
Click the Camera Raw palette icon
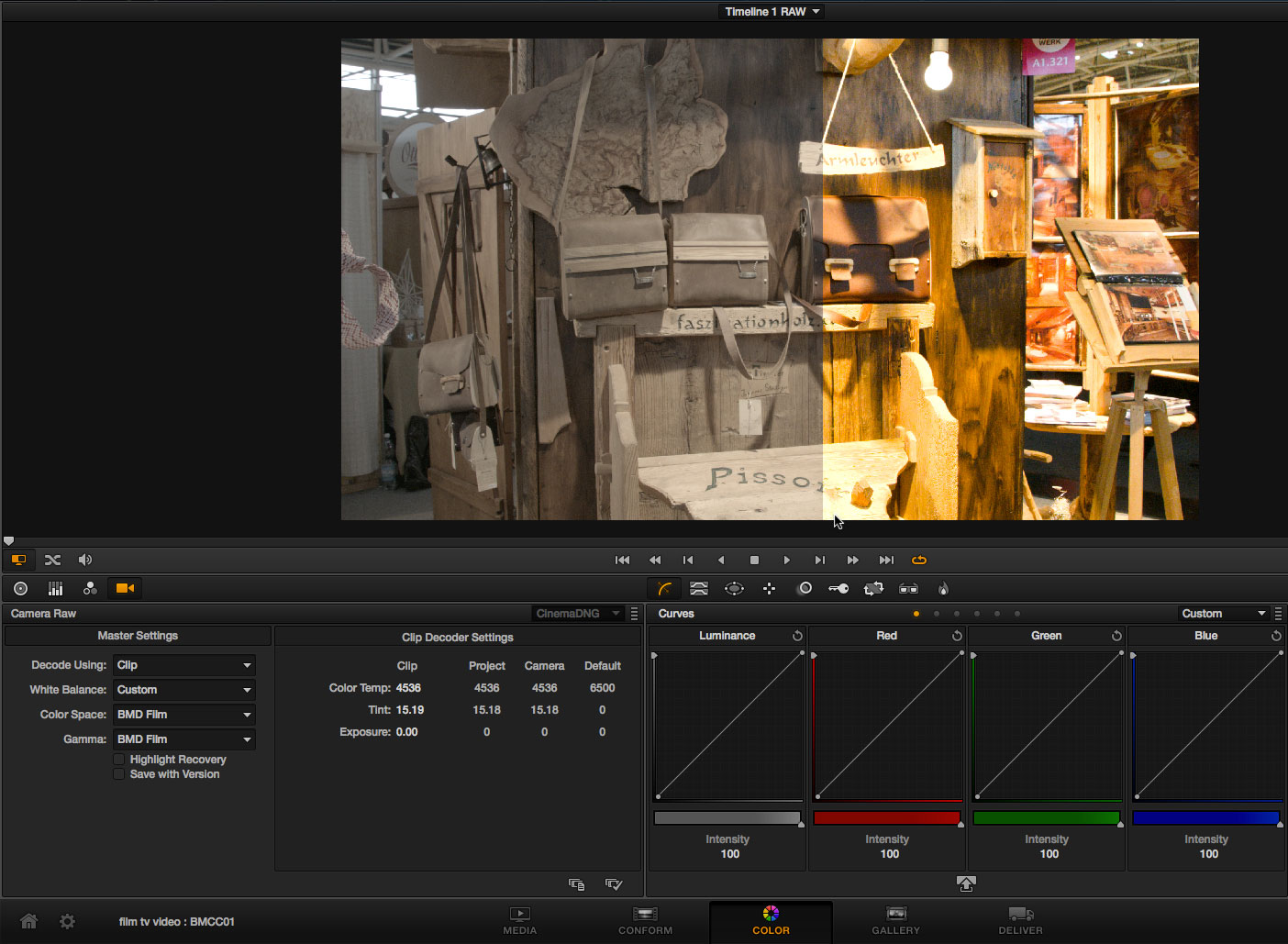click(125, 588)
